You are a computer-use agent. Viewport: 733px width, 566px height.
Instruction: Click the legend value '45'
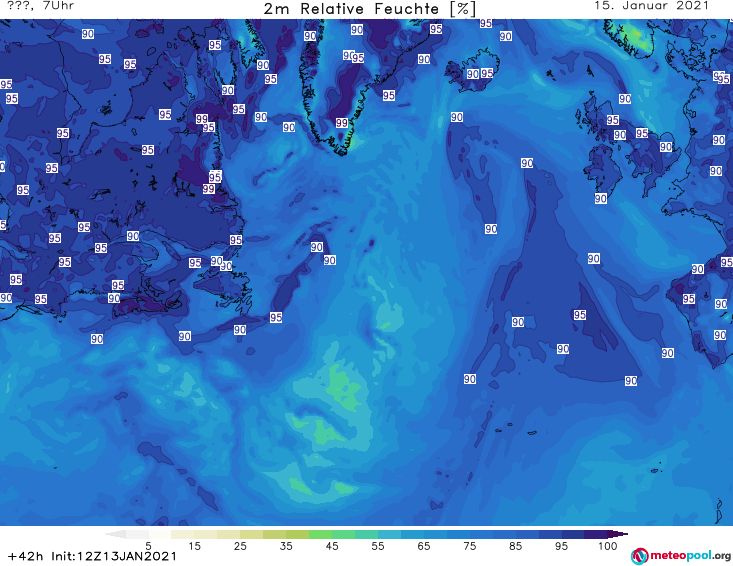click(x=331, y=546)
